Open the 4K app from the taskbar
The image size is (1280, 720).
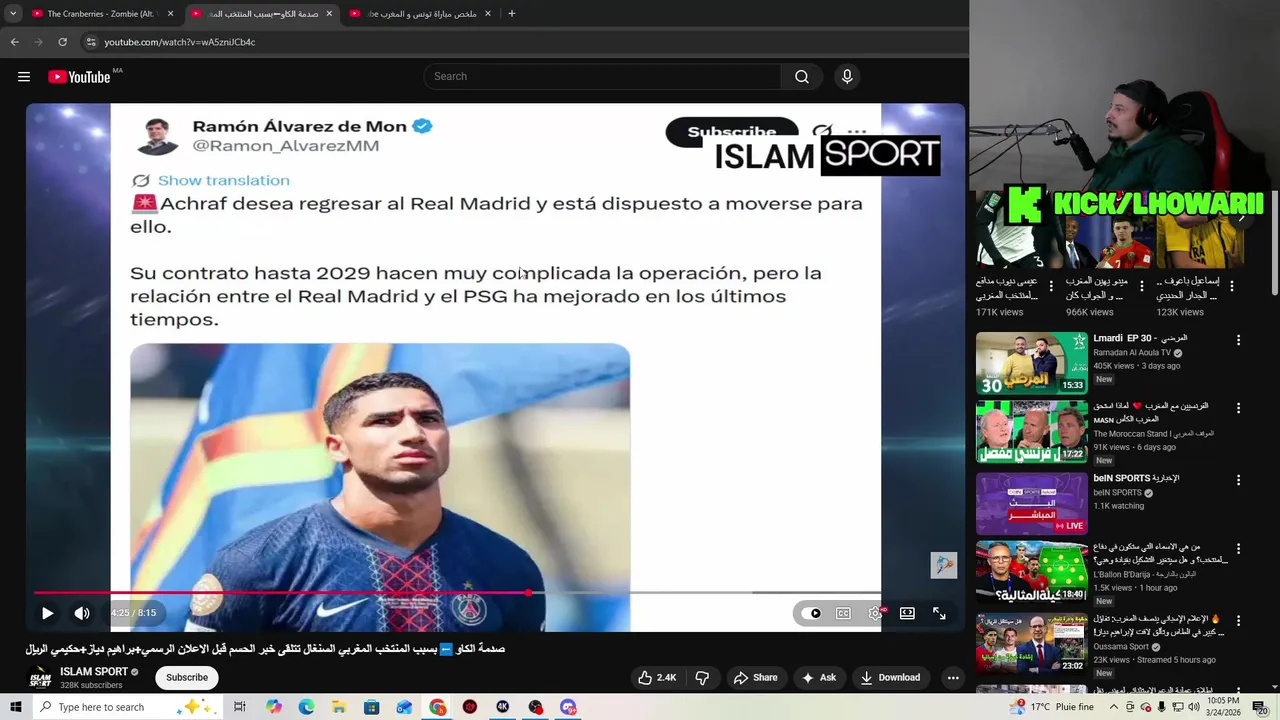tap(503, 707)
